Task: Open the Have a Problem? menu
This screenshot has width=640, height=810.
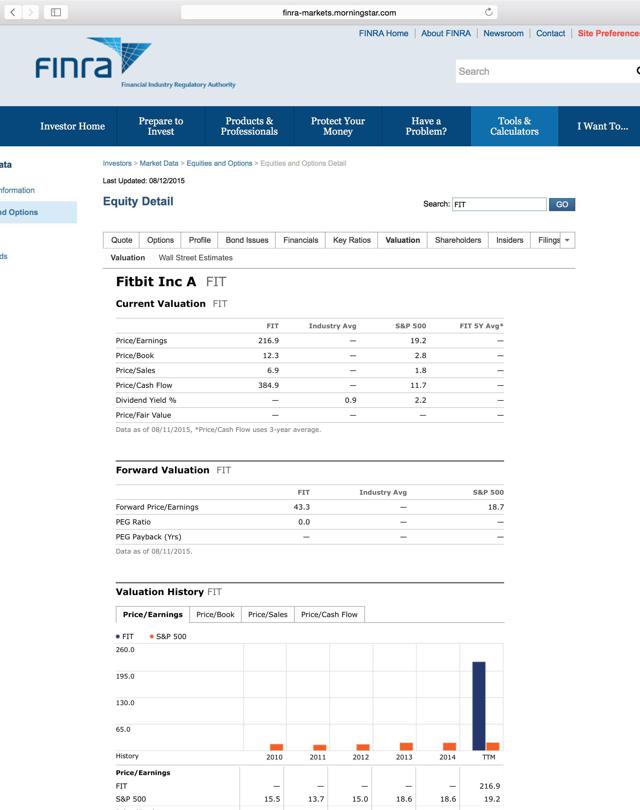Action: [426, 126]
